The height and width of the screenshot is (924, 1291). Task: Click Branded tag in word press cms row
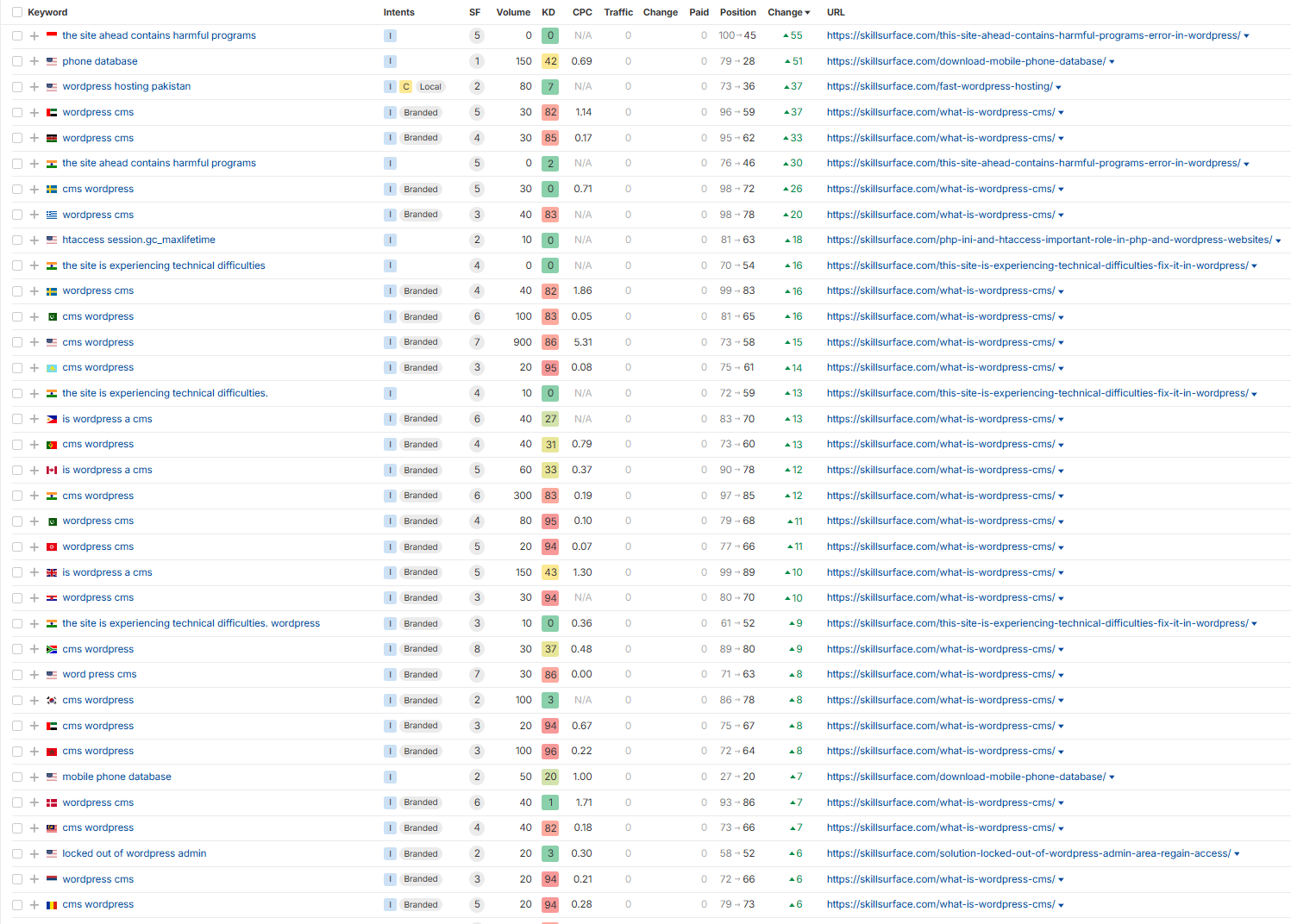421,675
